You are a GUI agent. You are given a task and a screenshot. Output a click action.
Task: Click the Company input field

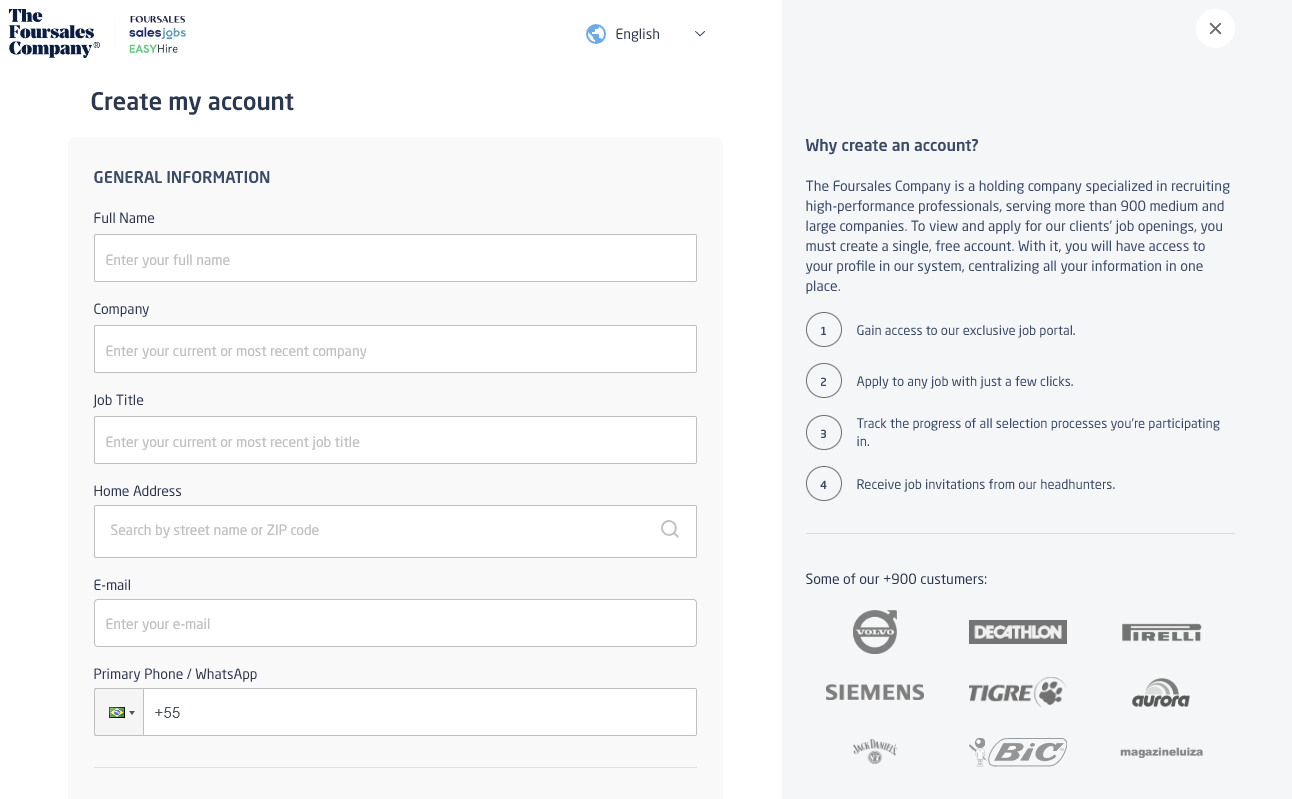tap(395, 350)
